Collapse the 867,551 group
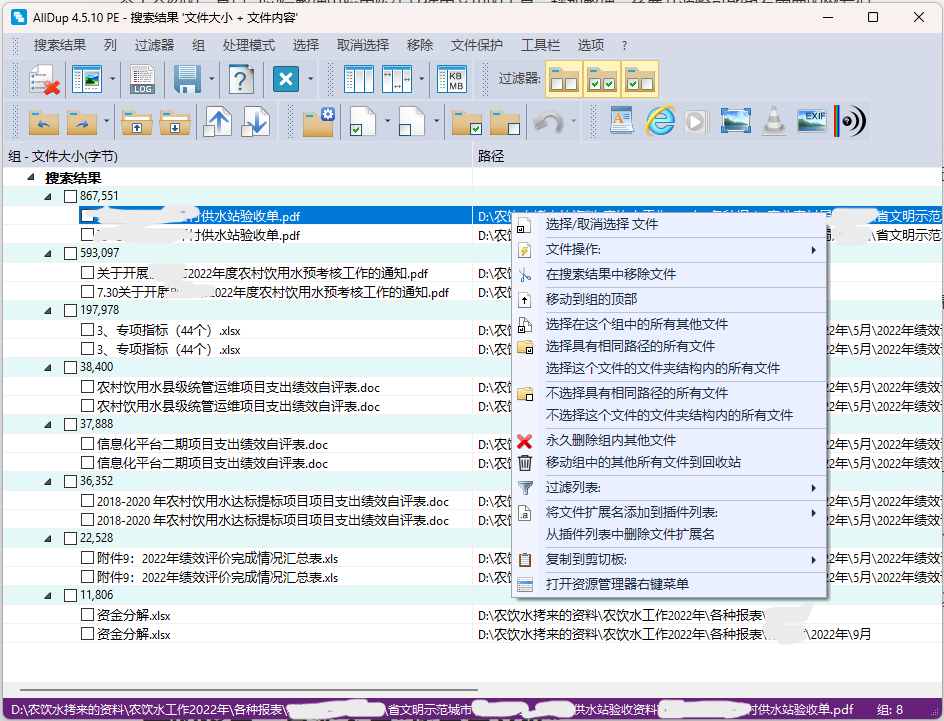This screenshot has height=721, width=944. (48, 197)
